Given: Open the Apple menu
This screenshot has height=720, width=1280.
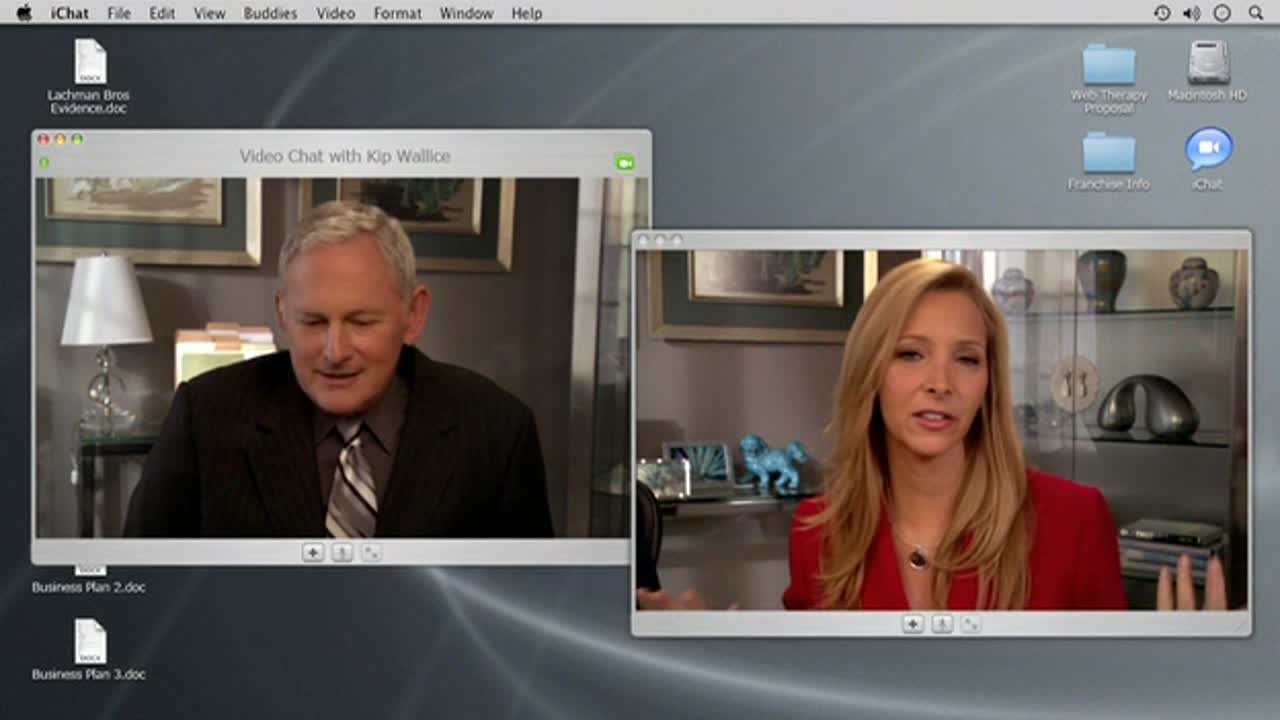Looking at the screenshot, I should pos(24,12).
